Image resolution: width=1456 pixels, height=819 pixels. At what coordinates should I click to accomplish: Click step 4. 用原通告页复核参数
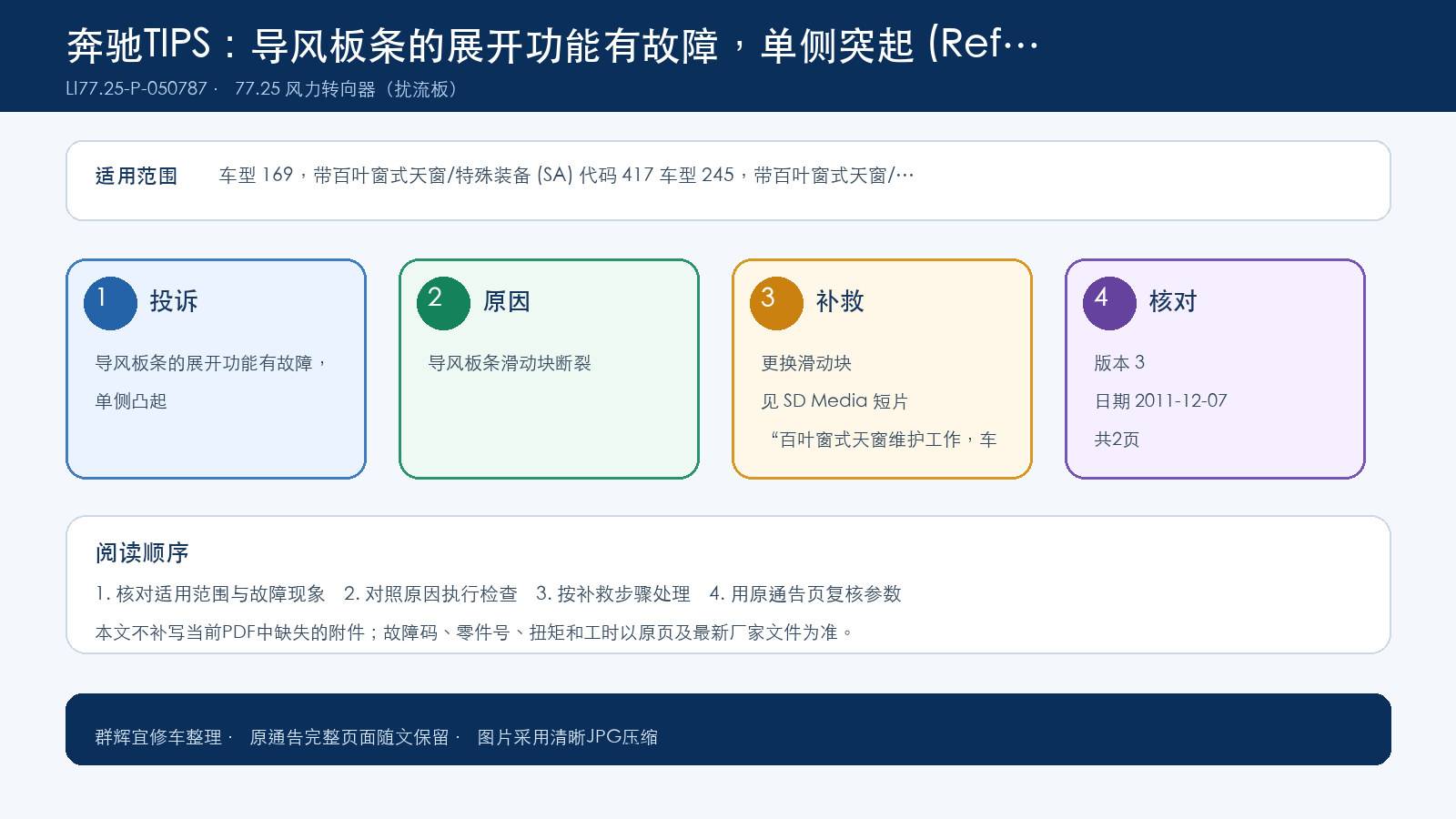(x=805, y=594)
